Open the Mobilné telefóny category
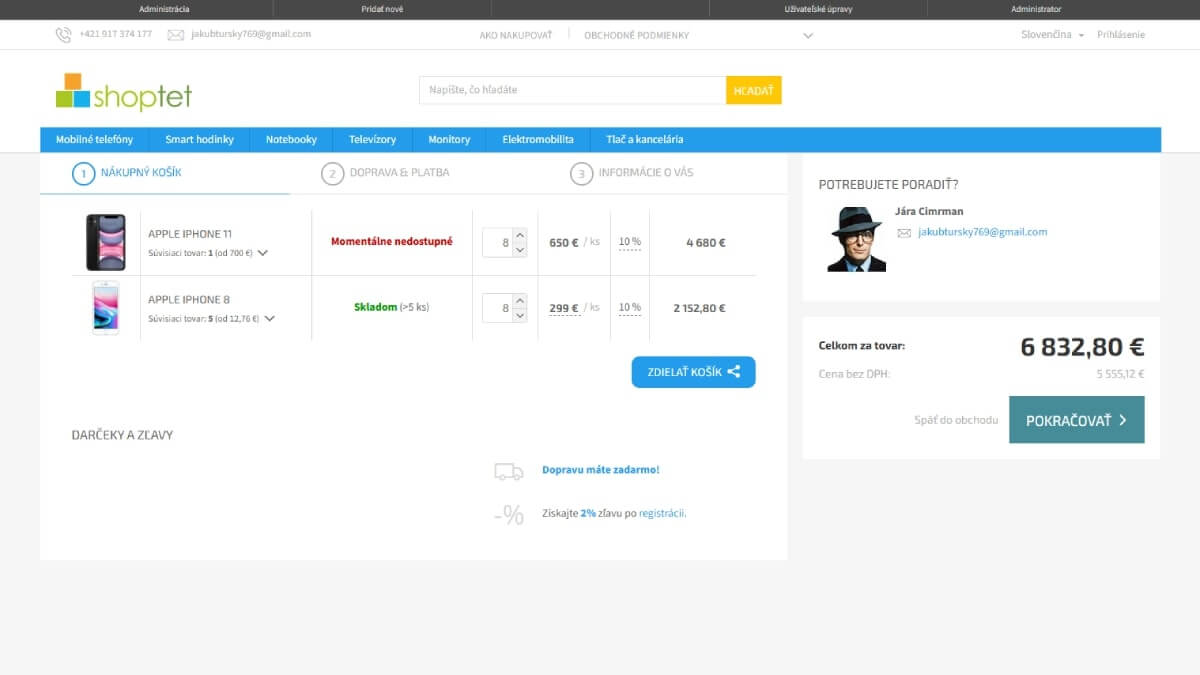 pyautogui.click(x=94, y=139)
